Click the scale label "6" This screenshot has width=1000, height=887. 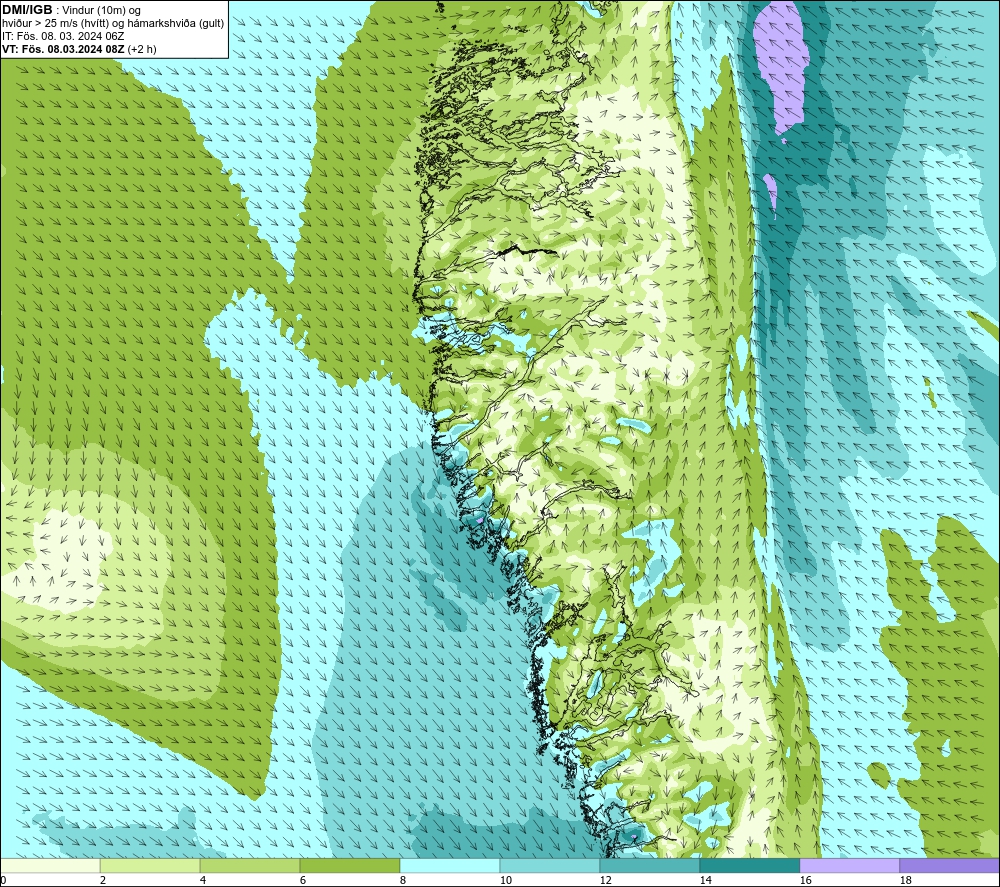[302, 881]
